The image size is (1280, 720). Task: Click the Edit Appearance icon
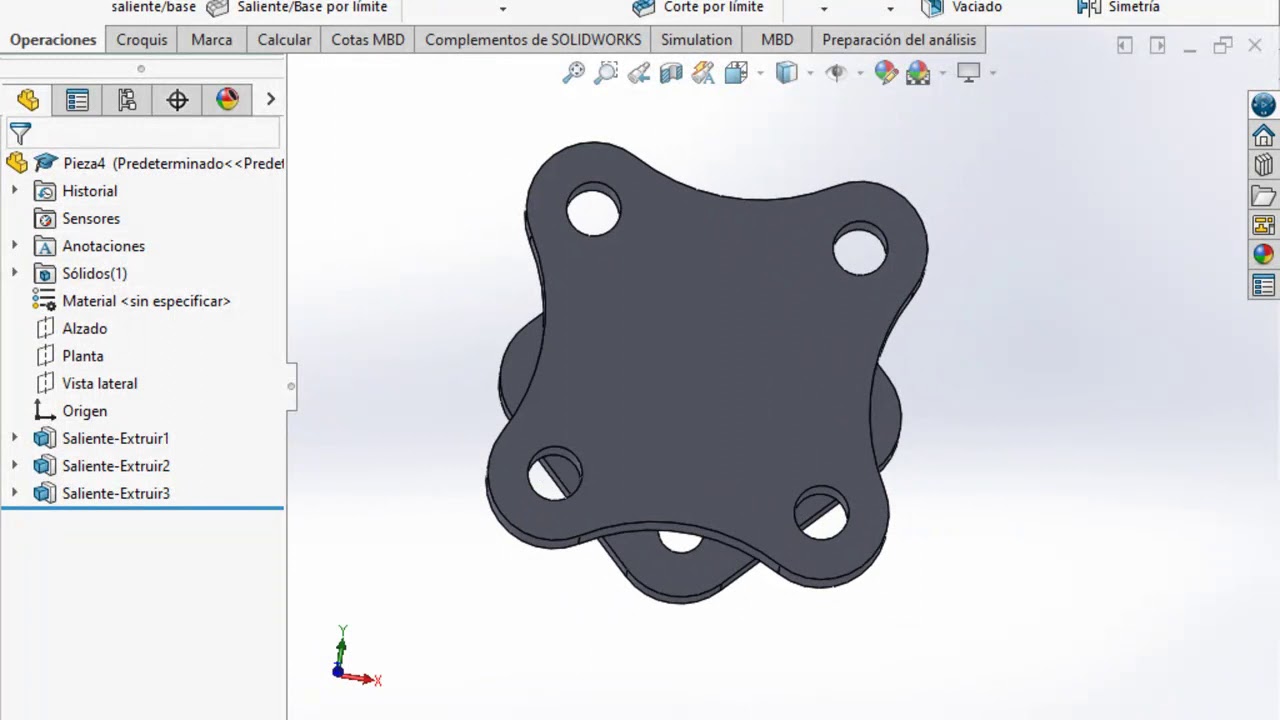click(x=886, y=72)
